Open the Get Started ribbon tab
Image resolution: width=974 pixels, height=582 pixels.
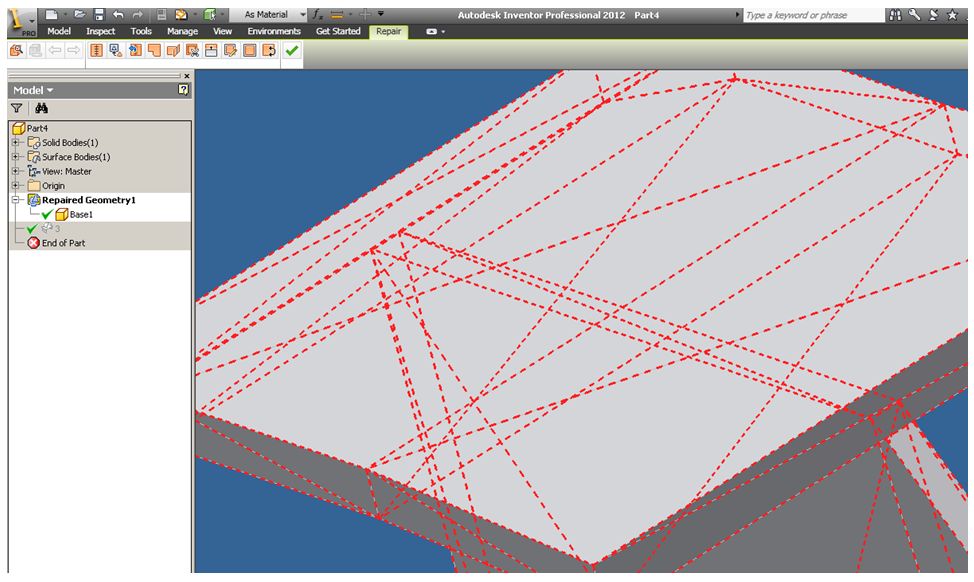tap(338, 31)
